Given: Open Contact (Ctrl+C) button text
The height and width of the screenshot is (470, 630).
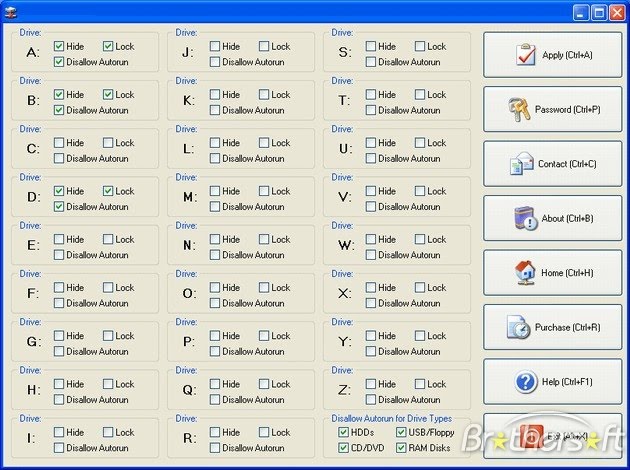Looking at the screenshot, I should pos(567,164).
